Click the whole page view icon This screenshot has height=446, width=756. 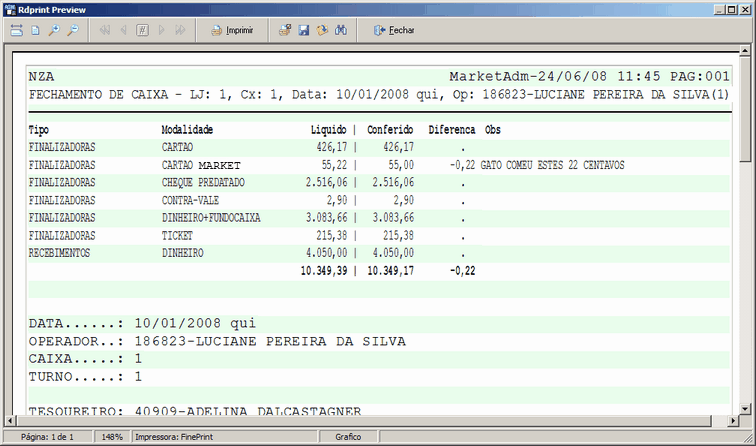35,30
